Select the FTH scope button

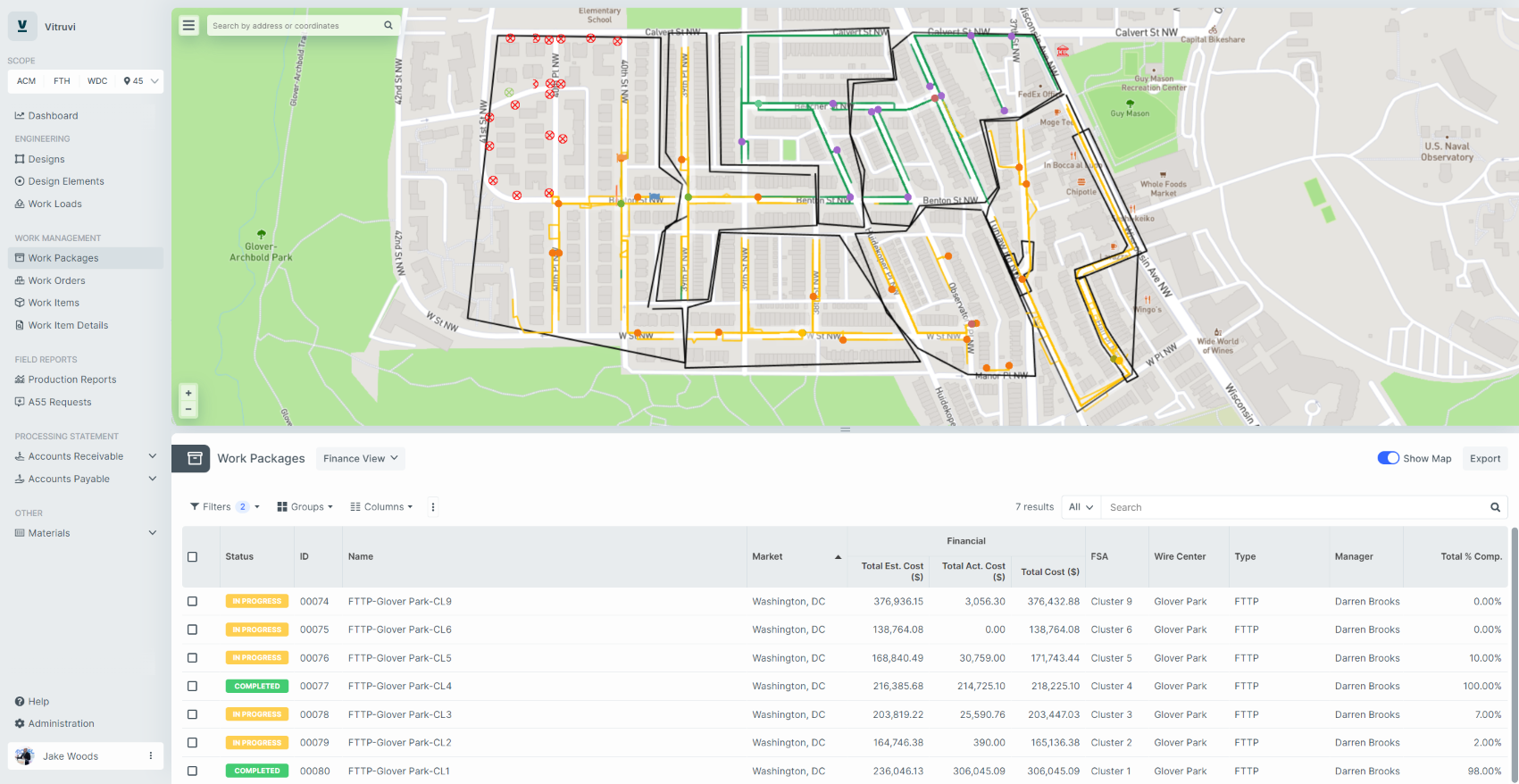(x=62, y=81)
